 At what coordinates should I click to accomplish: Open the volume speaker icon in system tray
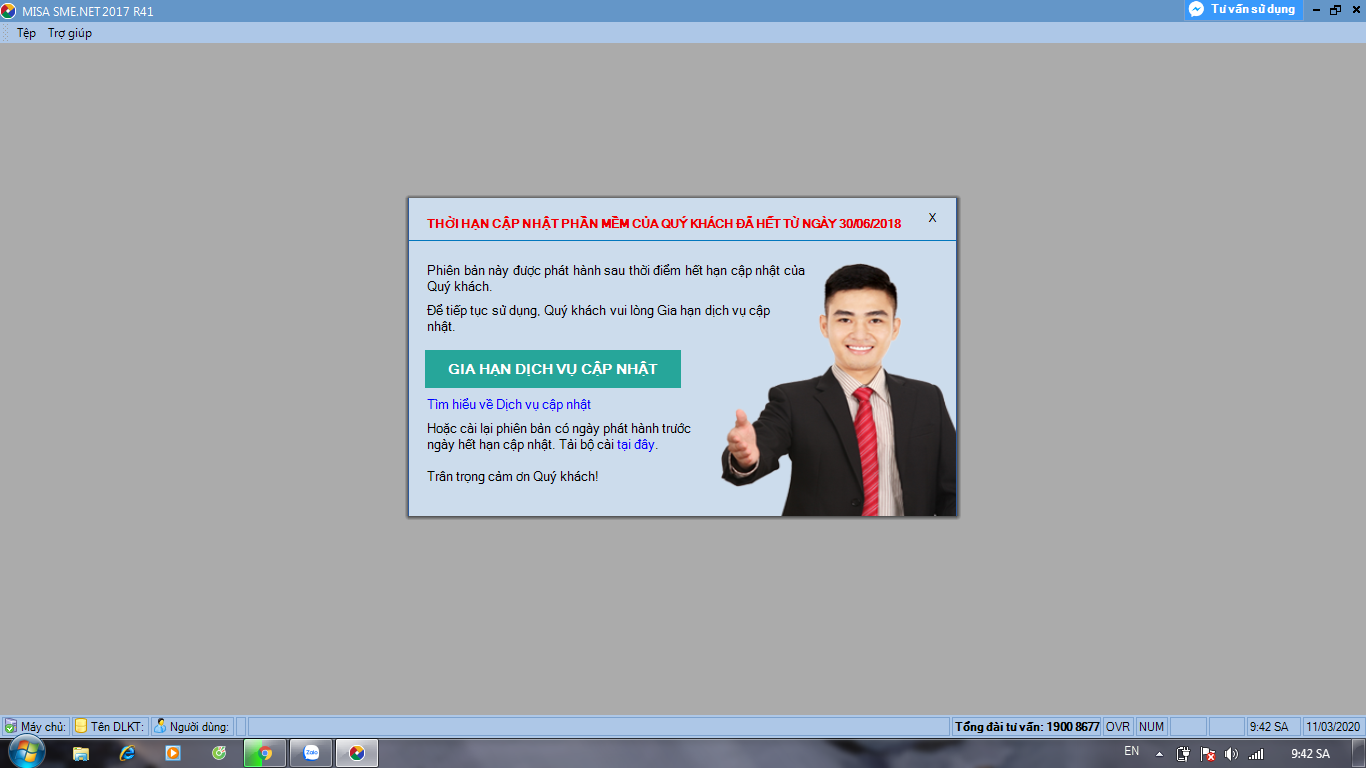click(x=1231, y=754)
